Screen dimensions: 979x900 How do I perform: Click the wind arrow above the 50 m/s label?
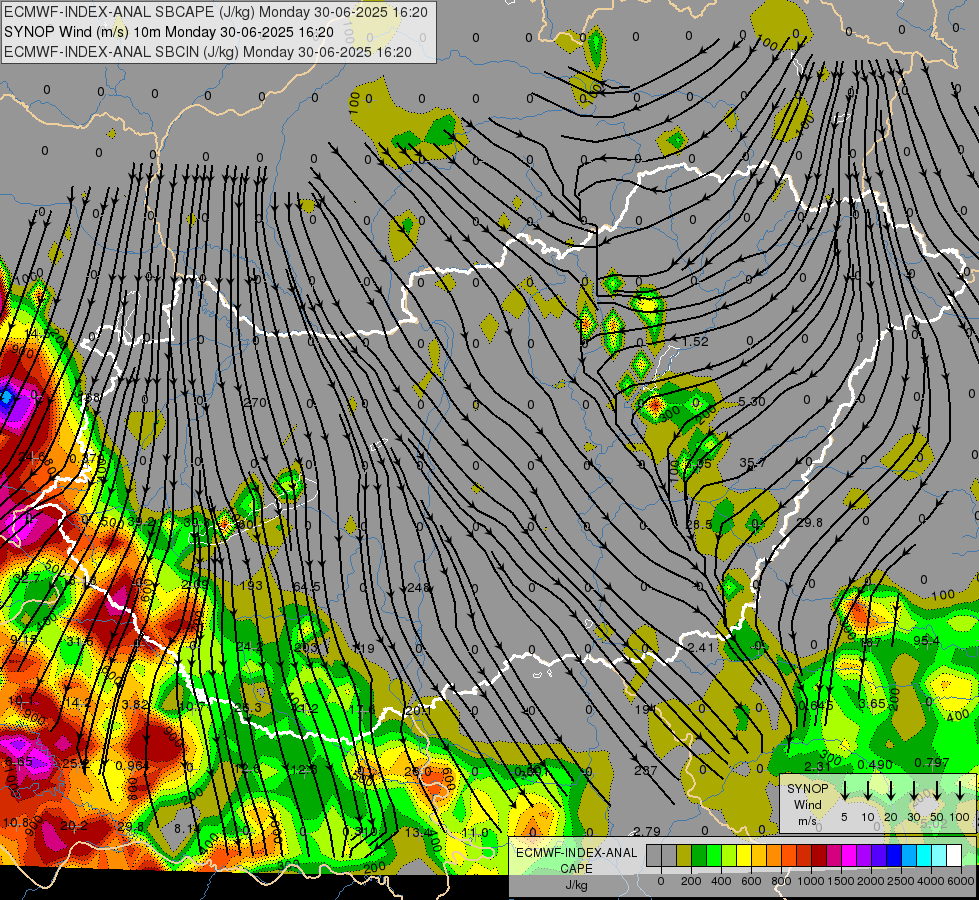pyautogui.click(x=937, y=789)
